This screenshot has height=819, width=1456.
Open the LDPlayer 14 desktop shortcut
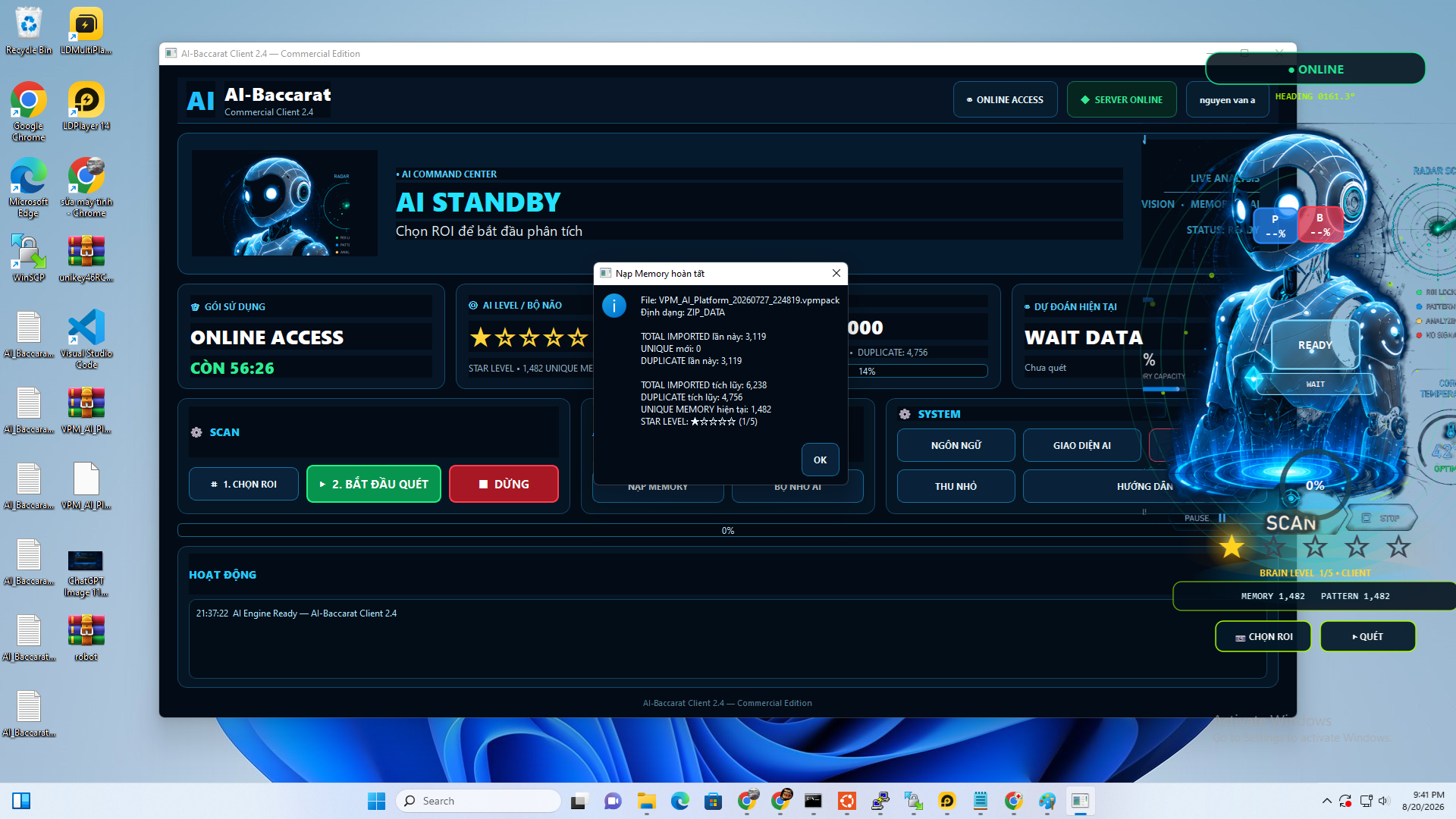(86, 107)
